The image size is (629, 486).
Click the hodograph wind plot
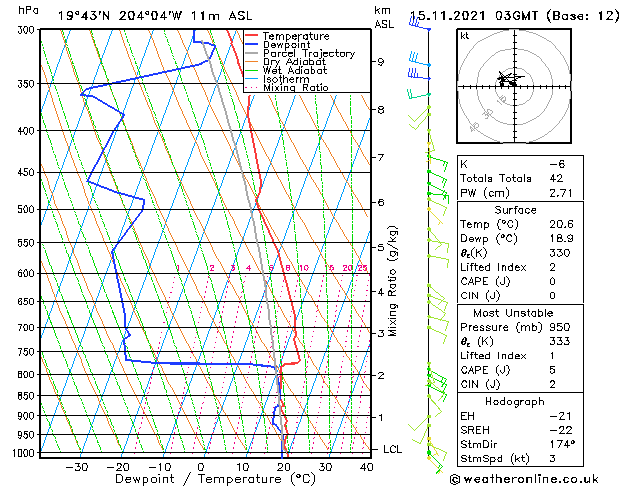click(x=514, y=86)
